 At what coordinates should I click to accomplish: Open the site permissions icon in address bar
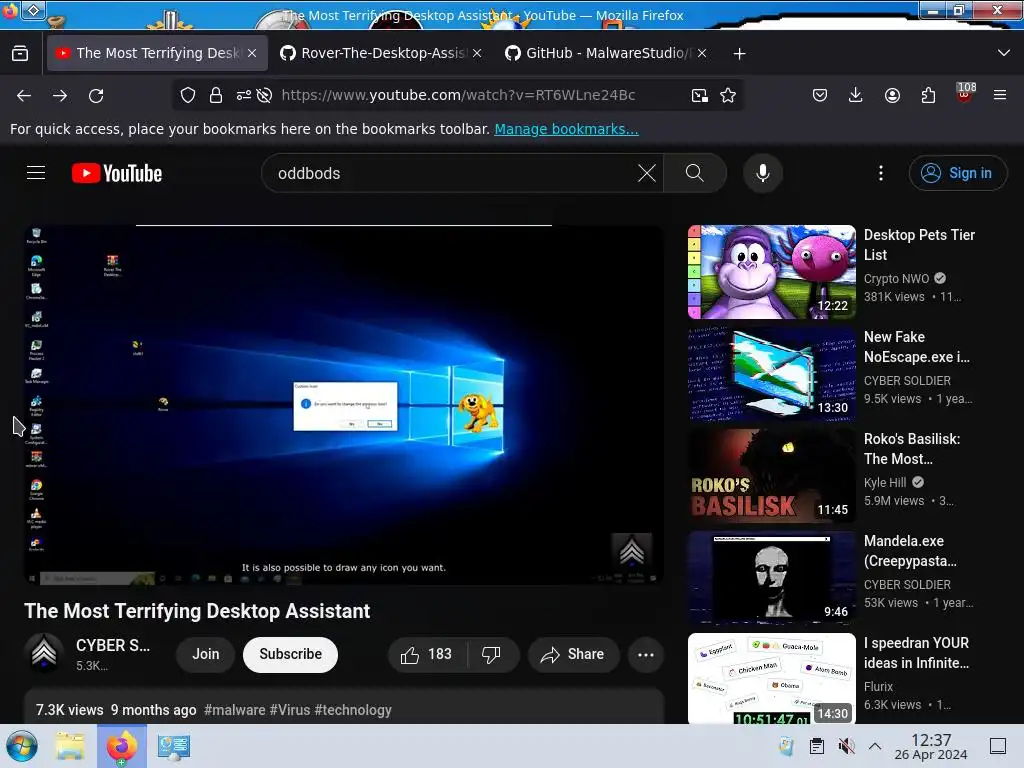click(x=244, y=95)
